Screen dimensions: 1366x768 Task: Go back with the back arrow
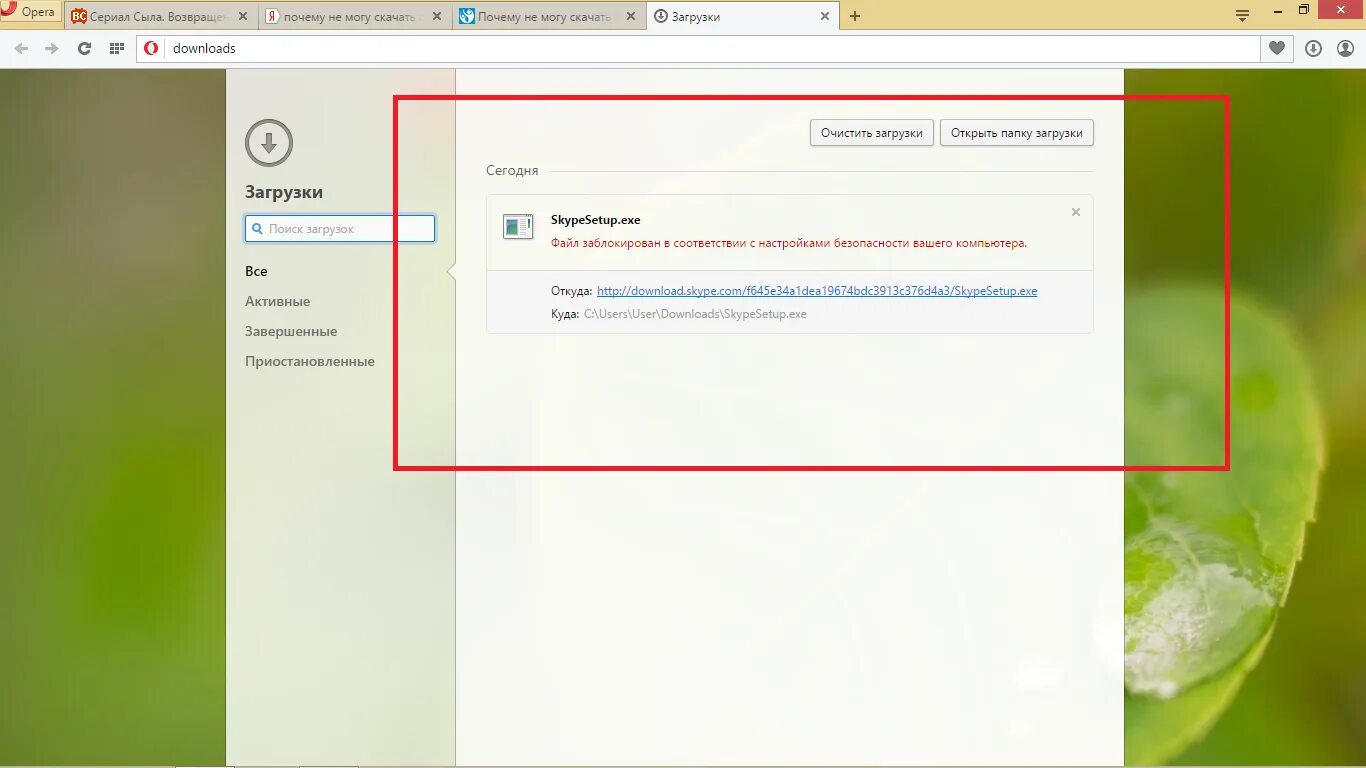coord(21,48)
